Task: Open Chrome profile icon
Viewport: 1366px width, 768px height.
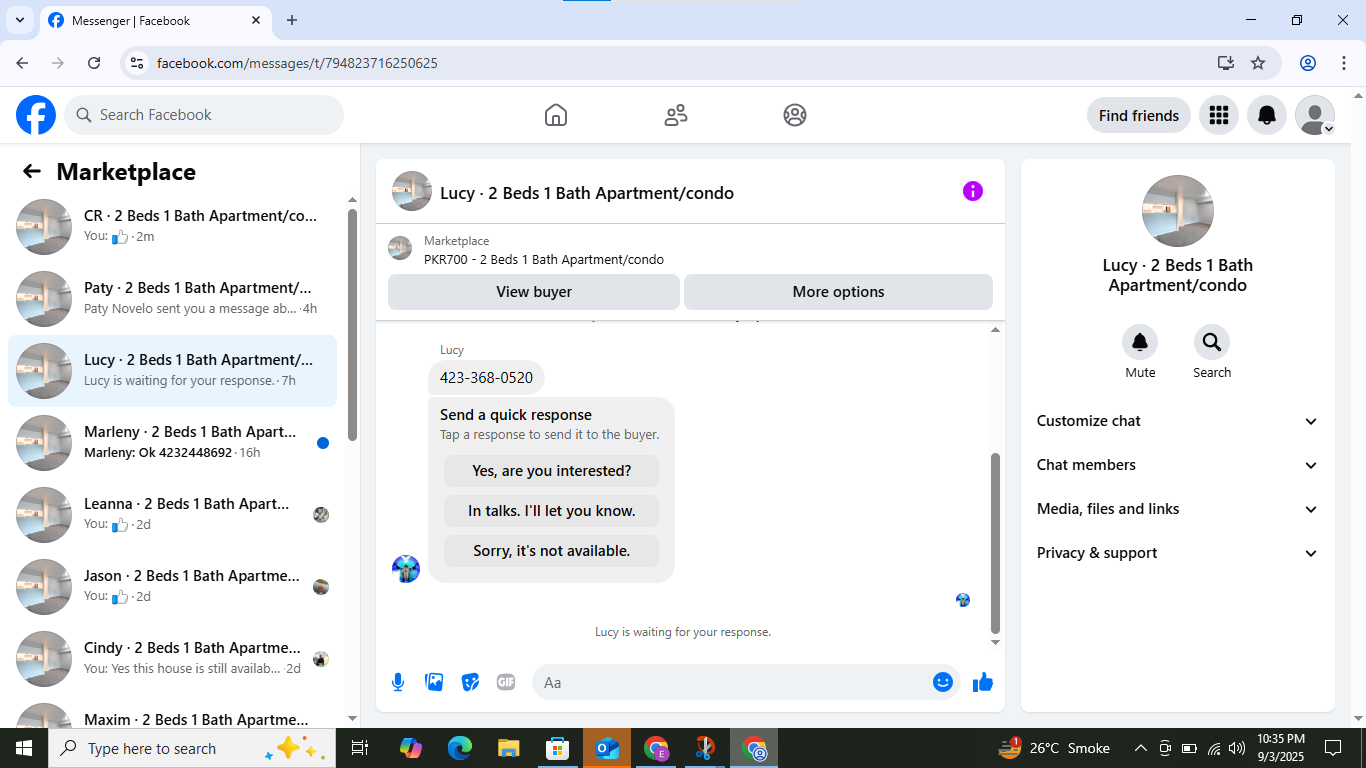Action: 1308,63
